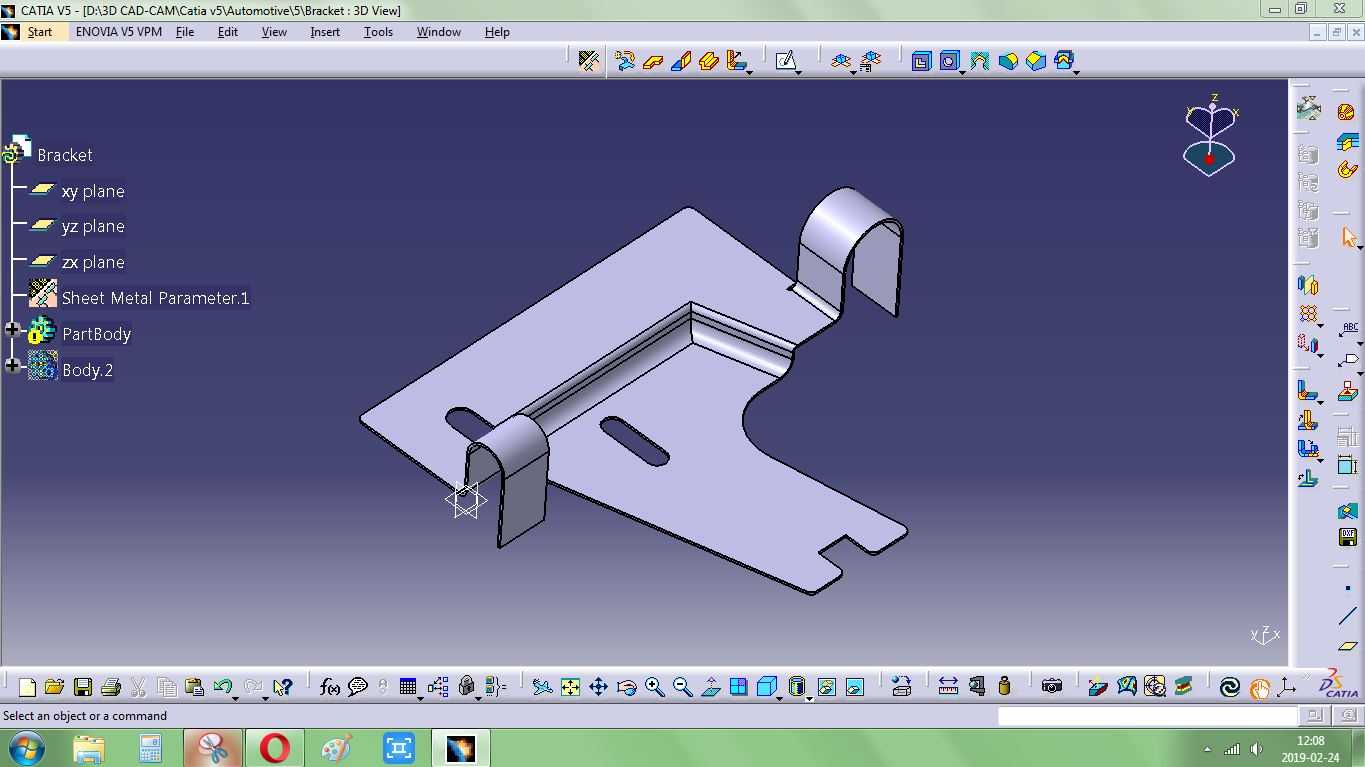Image resolution: width=1365 pixels, height=767 pixels.
Task: Toggle the Hide/Show icon
Action: pyautogui.click(x=826, y=687)
